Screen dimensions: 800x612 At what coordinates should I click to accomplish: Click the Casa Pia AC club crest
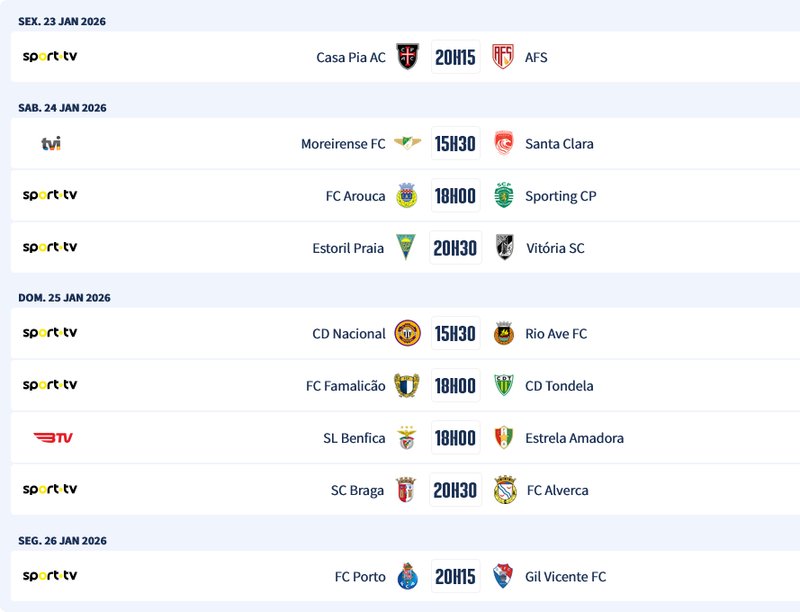coord(407,57)
